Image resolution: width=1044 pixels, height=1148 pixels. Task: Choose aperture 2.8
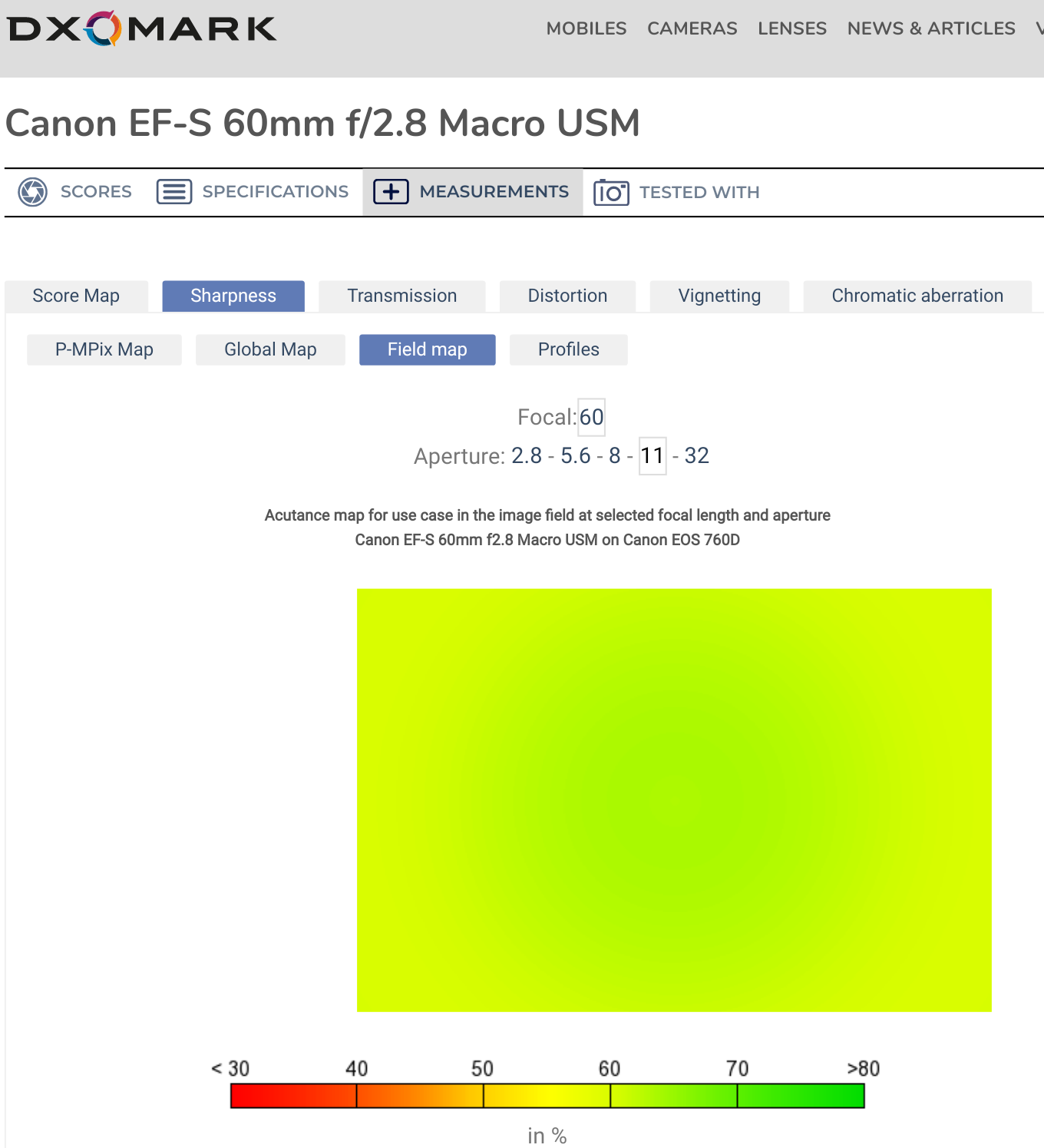tap(527, 455)
